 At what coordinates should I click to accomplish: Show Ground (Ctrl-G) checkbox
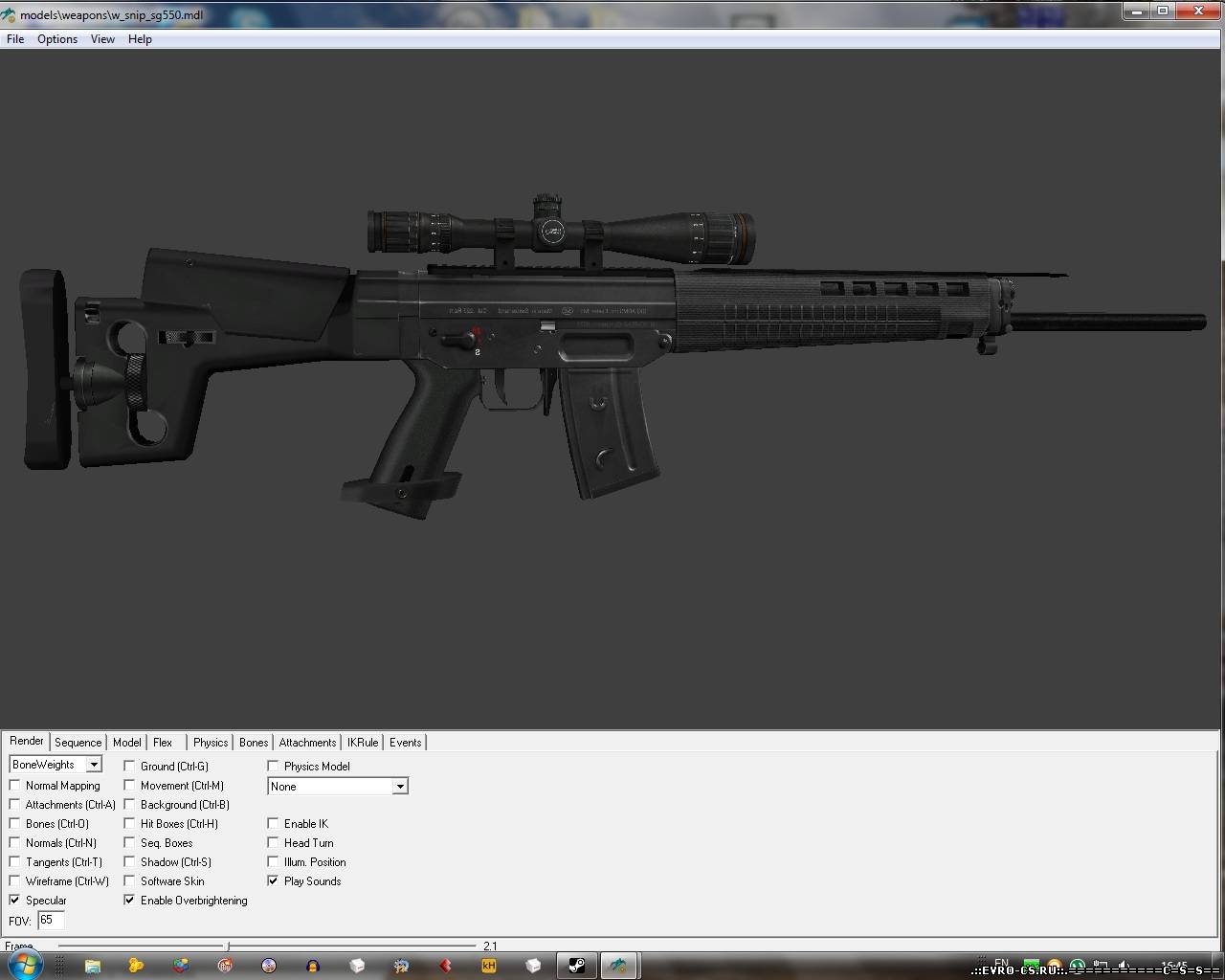tap(129, 767)
